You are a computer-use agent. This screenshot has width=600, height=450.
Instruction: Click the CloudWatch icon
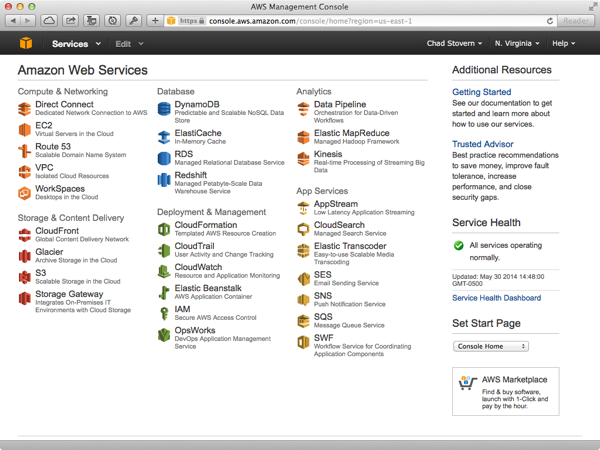(x=164, y=271)
